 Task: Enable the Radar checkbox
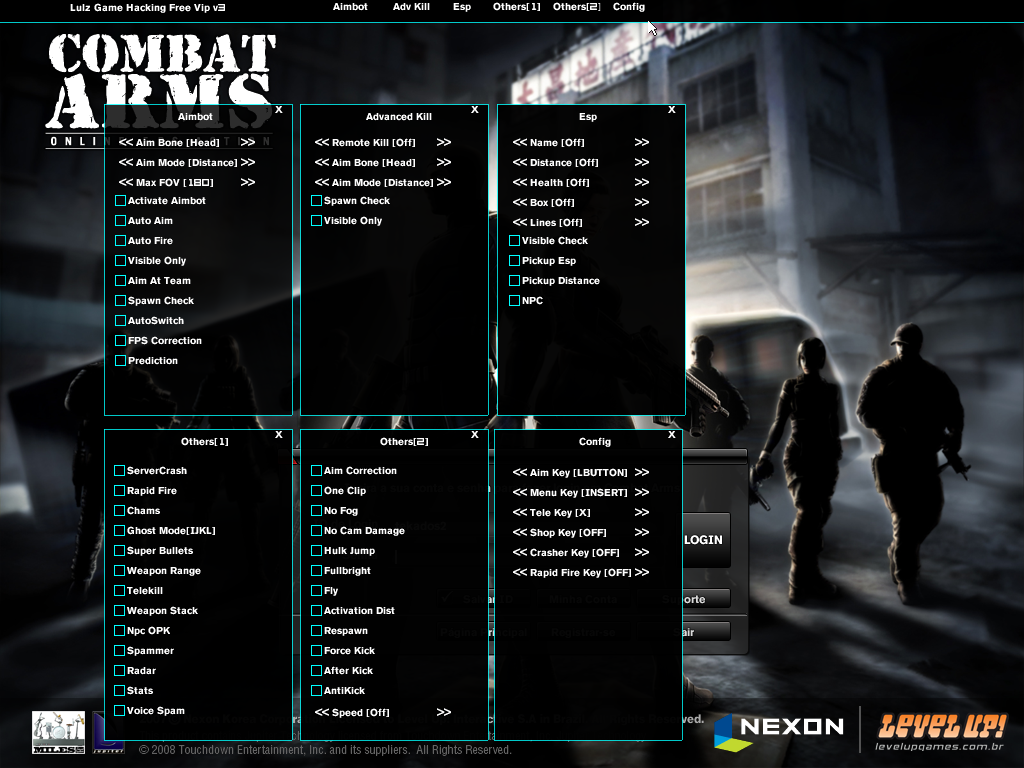120,671
